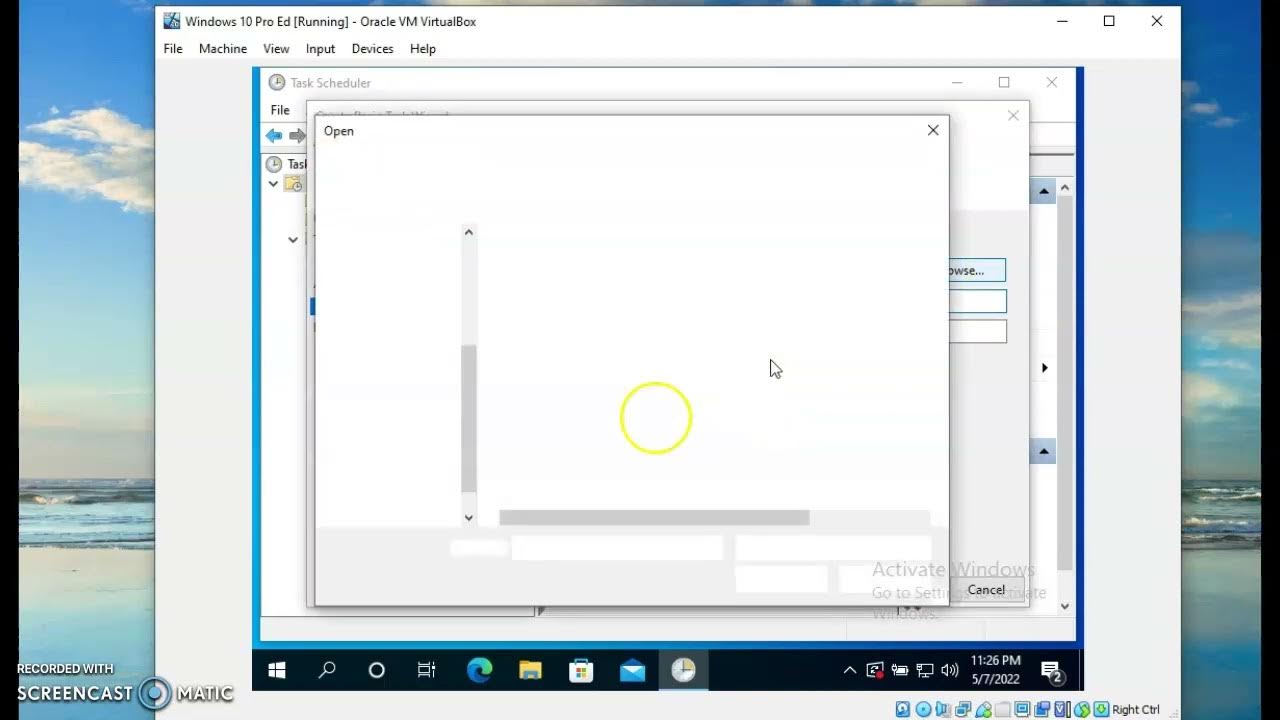1280x720 pixels.
Task: Click VirtualBox green arrow keyboard capture icon
Action: pyautogui.click(x=1101, y=709)
